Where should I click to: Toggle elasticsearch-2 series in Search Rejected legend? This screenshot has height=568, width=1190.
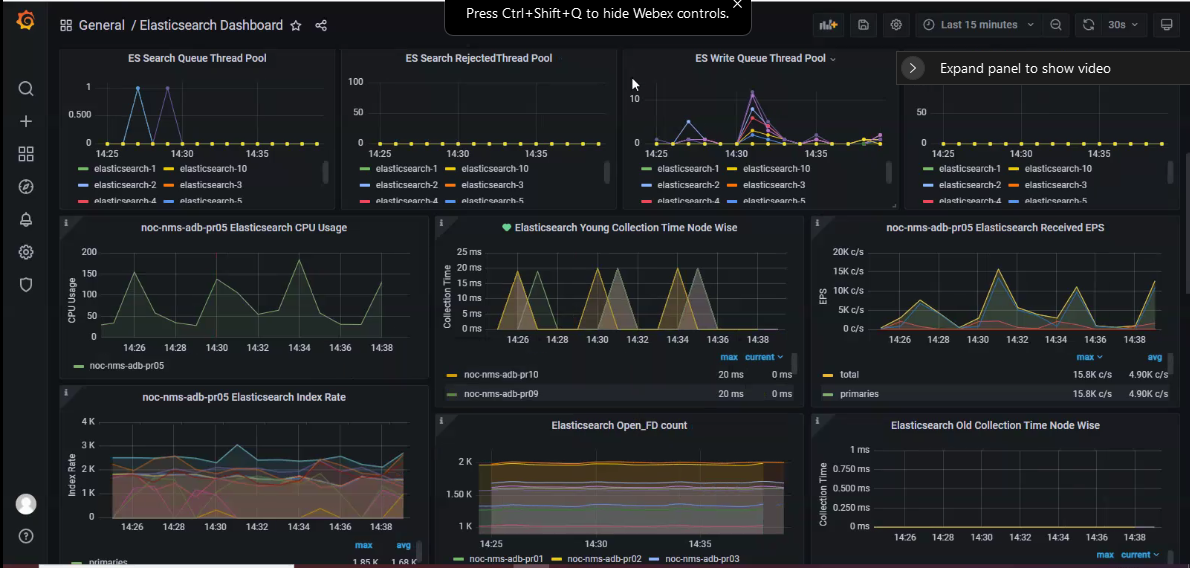coord(407,185)
